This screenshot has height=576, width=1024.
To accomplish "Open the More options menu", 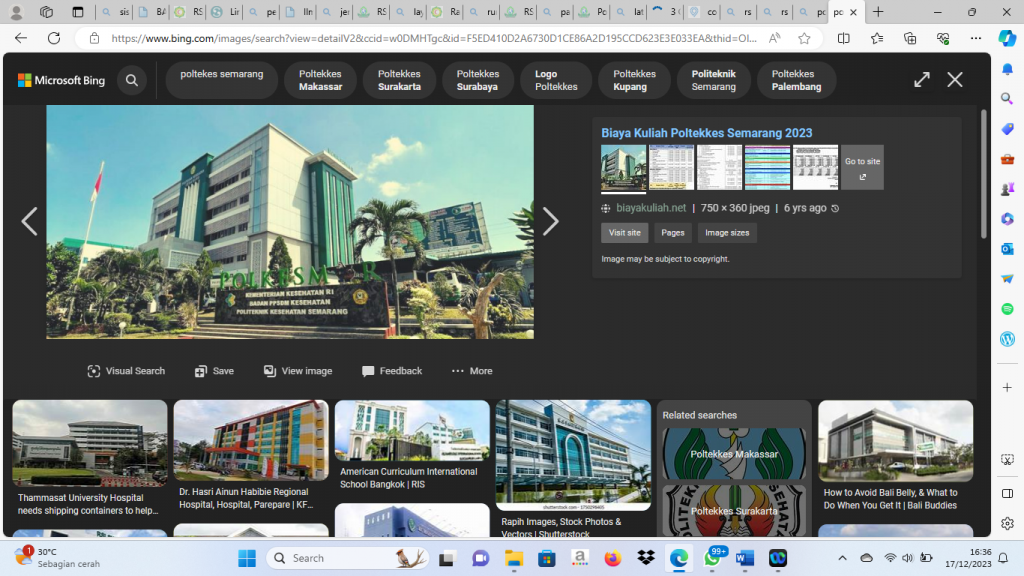I will click(472, 371).
